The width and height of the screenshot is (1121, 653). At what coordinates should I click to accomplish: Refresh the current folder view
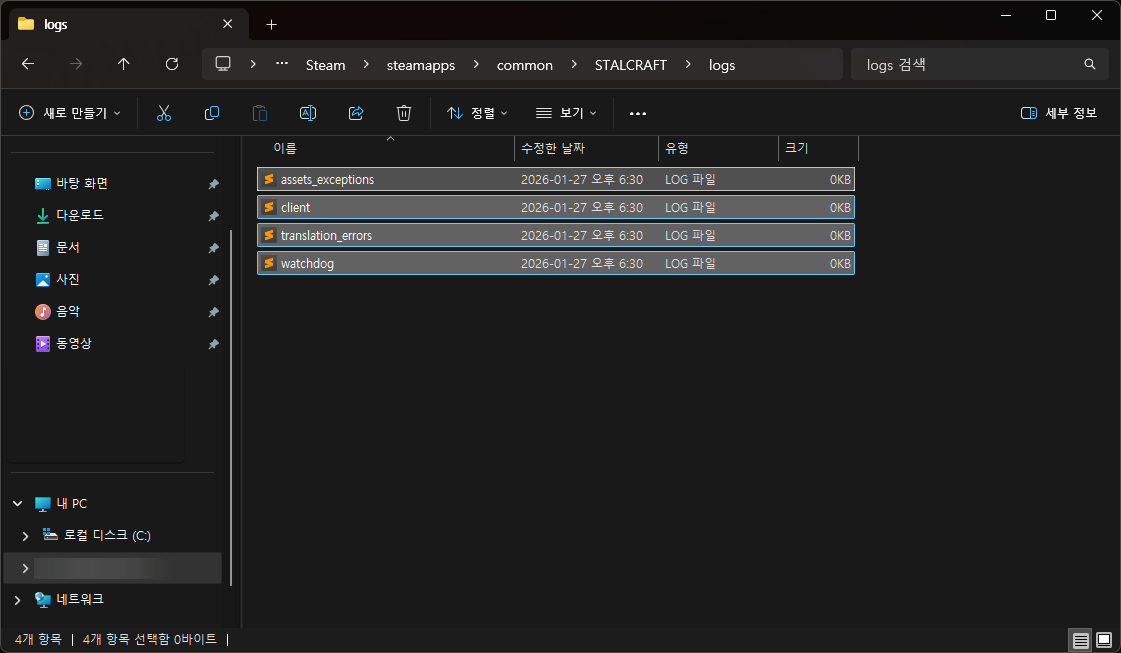point(172,64)
